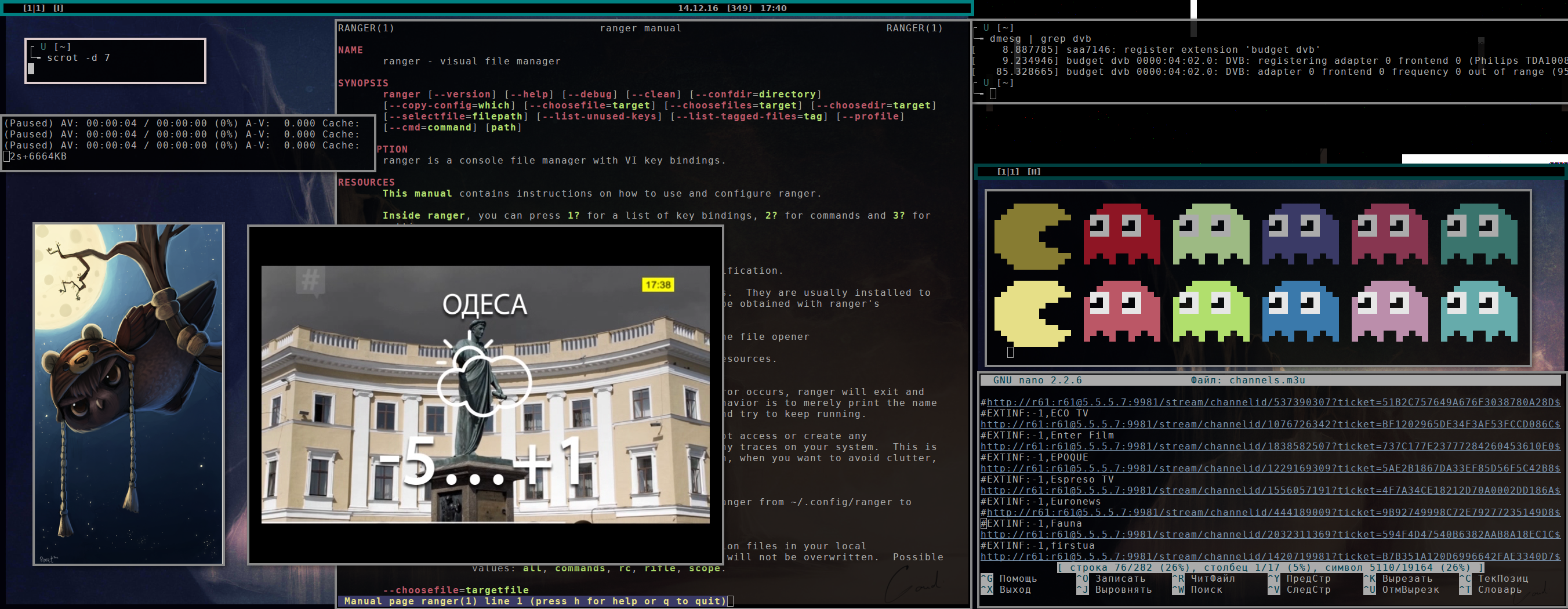
Task: Click the light red ghost in bottom row
Action: click(1121, 311)
